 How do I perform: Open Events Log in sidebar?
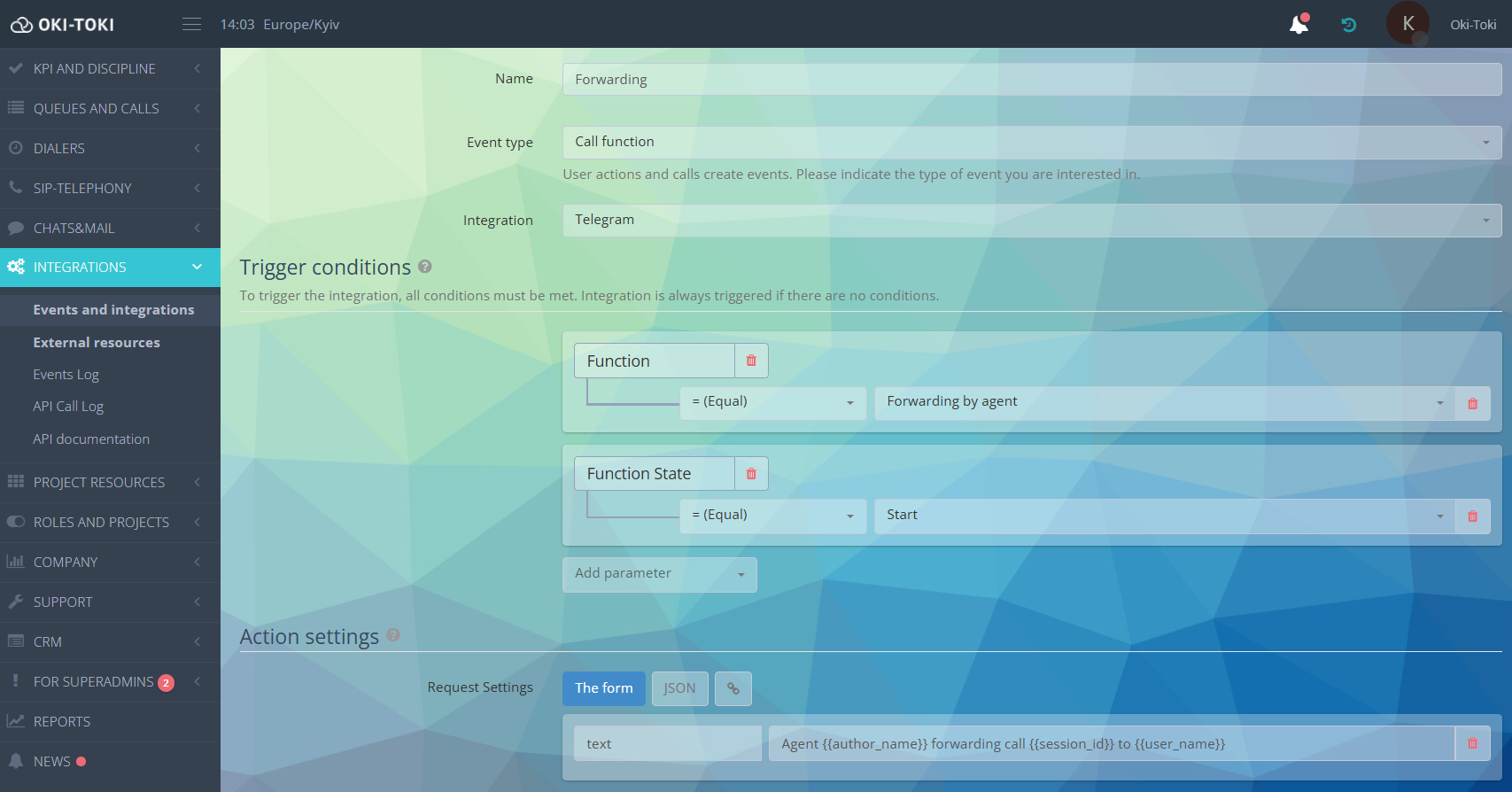pos(66,375)
